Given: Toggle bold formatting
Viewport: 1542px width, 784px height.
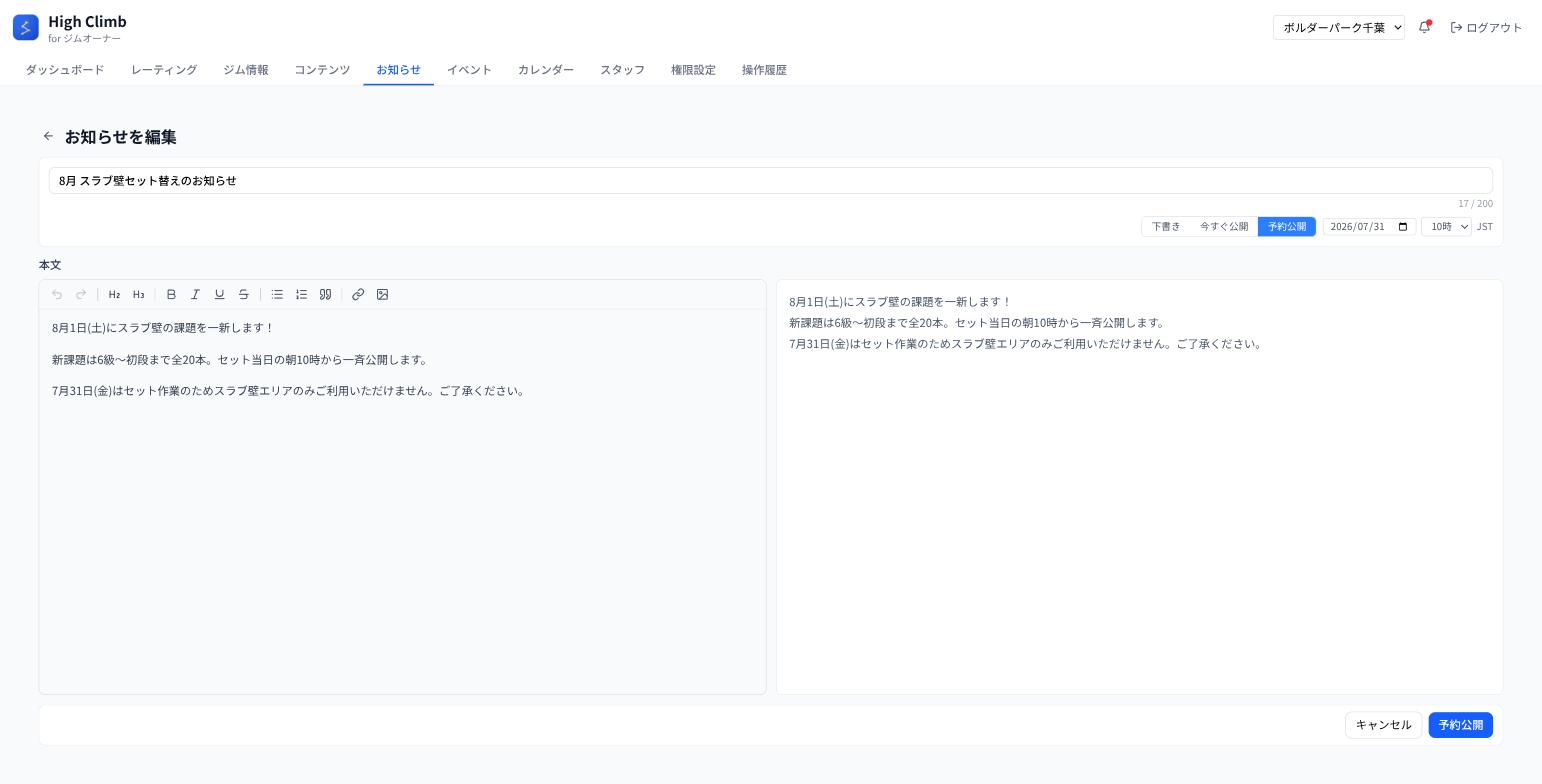Looking at the screenshot, I should click(x=171, y=294).
